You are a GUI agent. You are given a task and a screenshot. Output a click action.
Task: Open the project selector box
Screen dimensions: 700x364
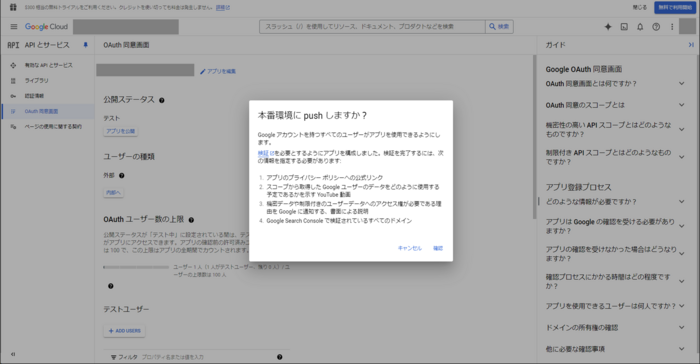pyautogui.click(x=126, y=27)
